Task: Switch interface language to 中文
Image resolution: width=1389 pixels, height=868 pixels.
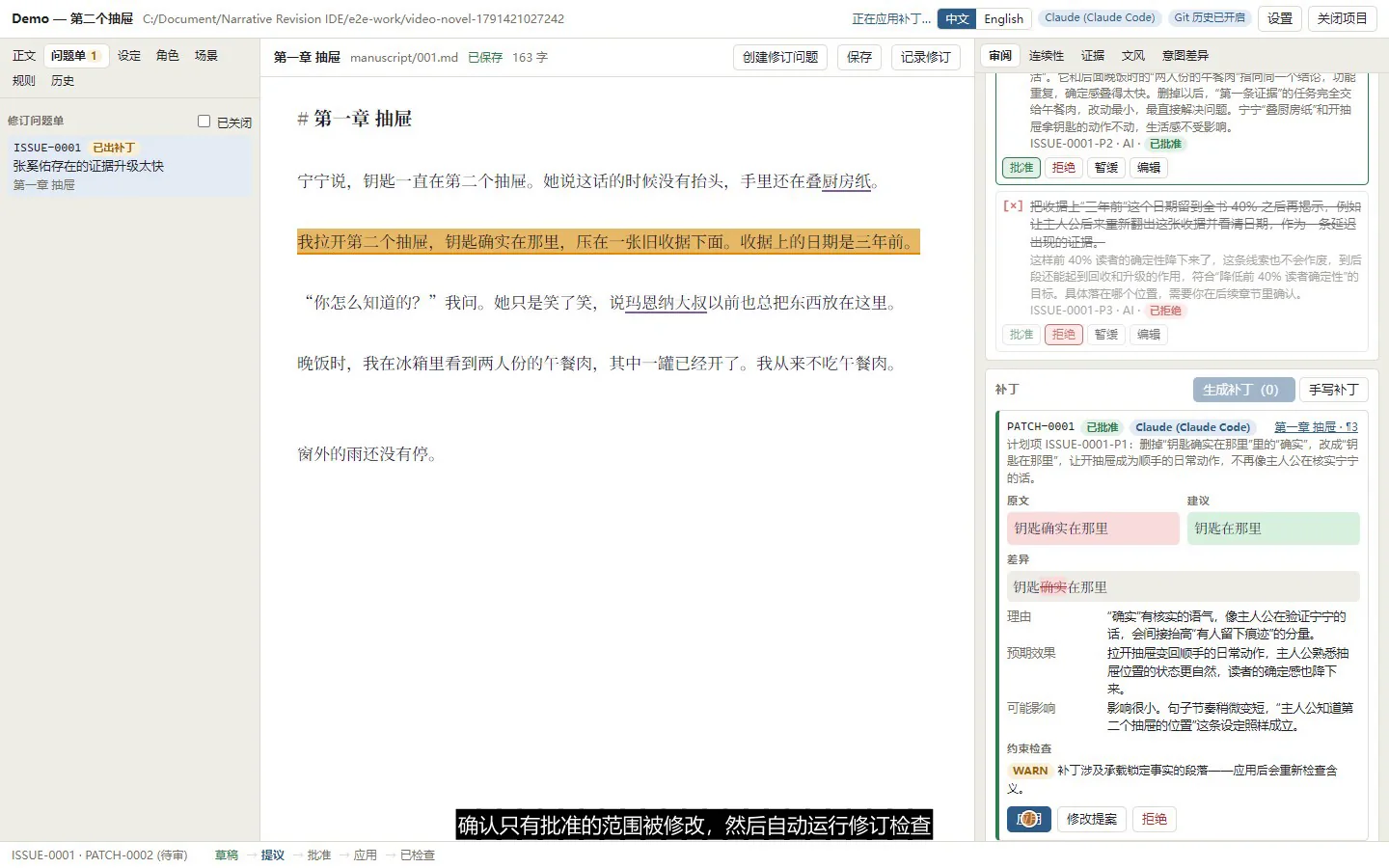Action: (x=957, y=18)
